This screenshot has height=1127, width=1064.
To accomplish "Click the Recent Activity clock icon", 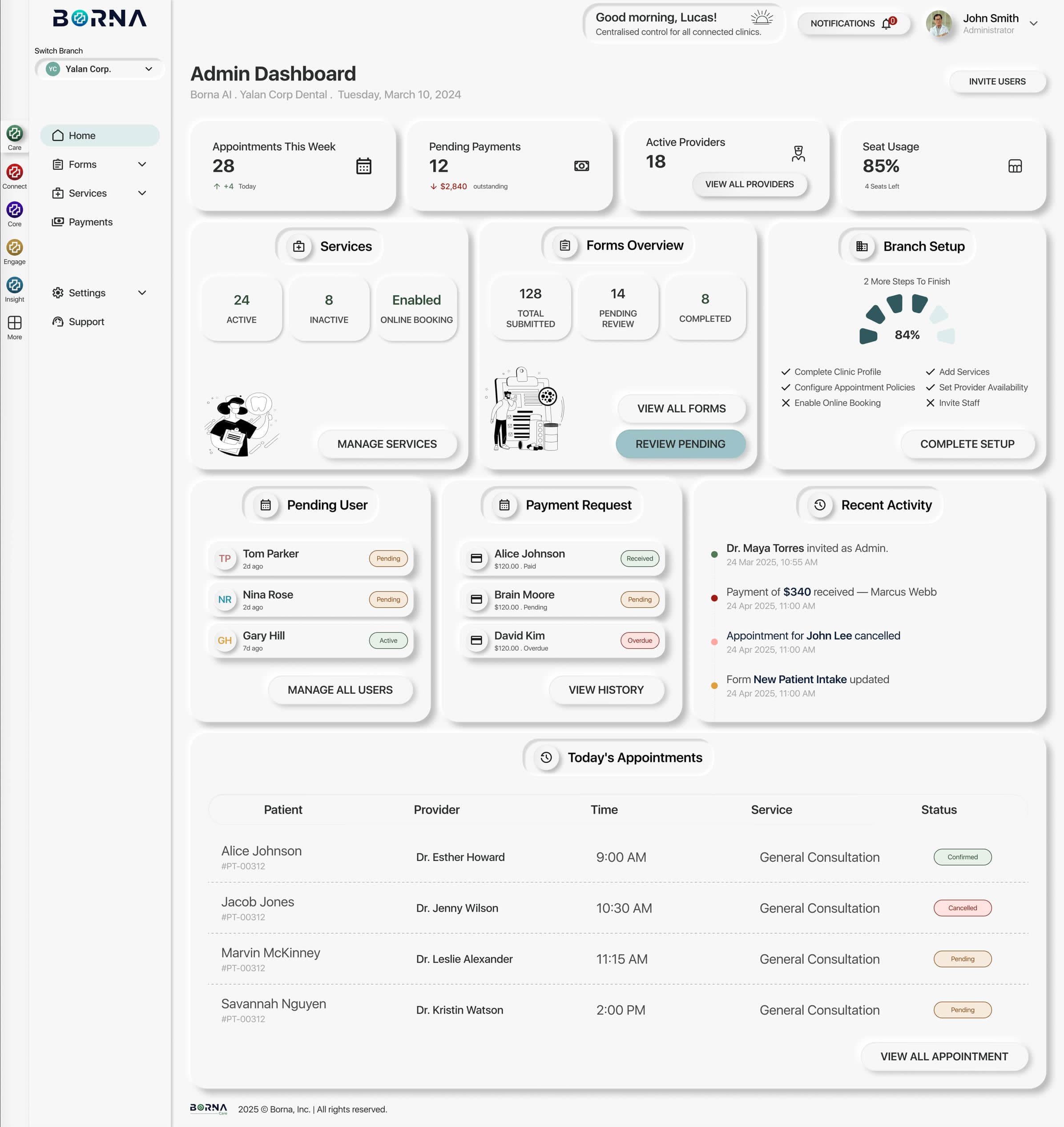I will point(819,505).
